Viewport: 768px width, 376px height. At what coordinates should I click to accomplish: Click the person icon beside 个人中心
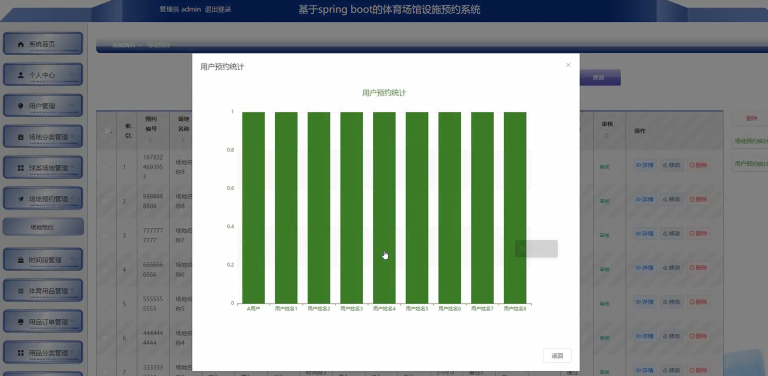point(21,75)
